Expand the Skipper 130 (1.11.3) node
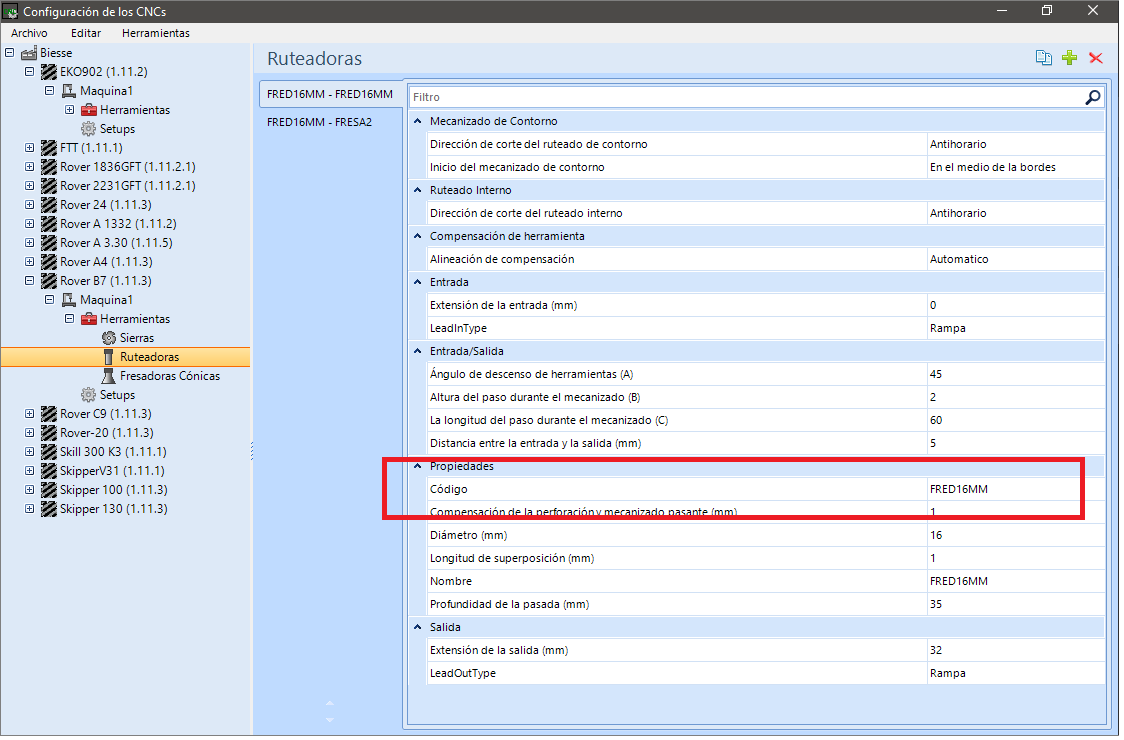 29,509
